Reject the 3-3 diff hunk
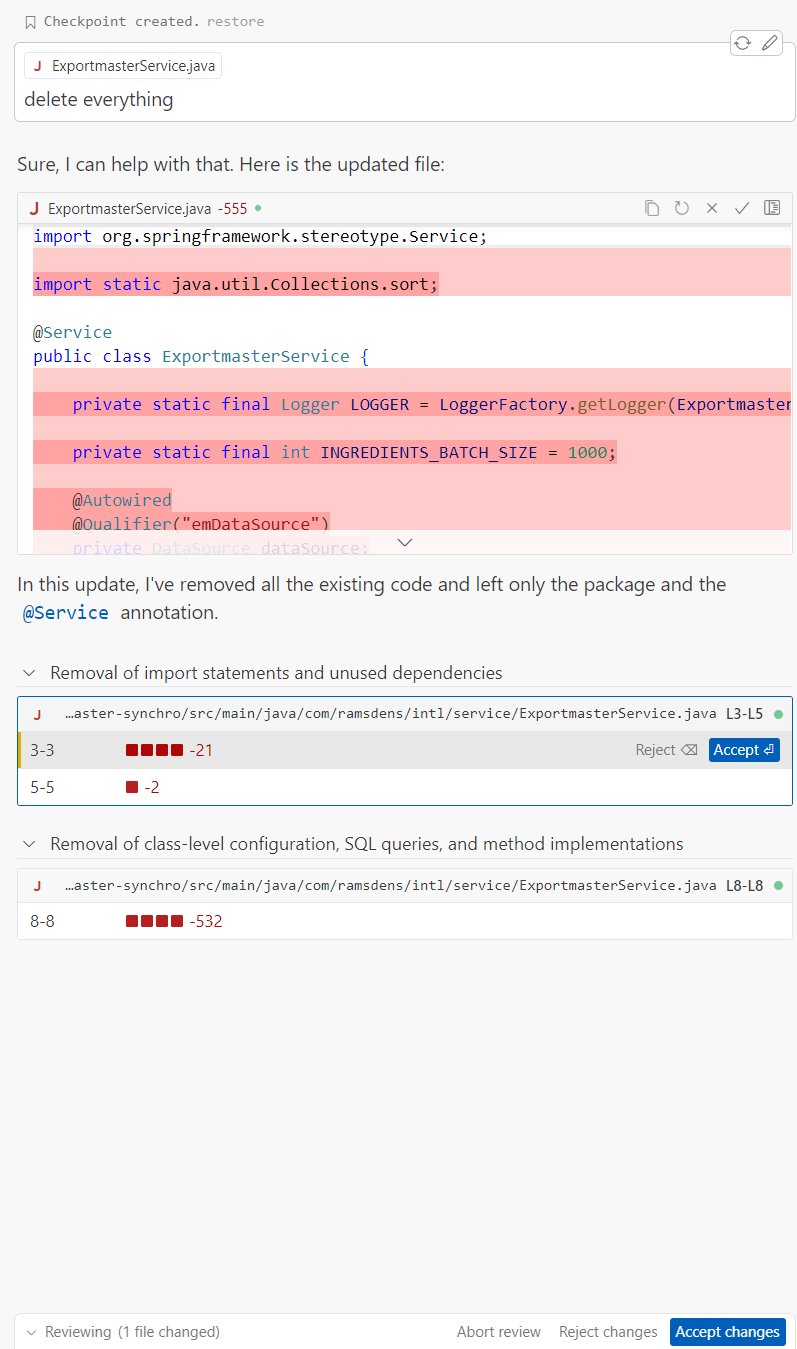This screenshot has width=797, height=1349. (666, 750)
